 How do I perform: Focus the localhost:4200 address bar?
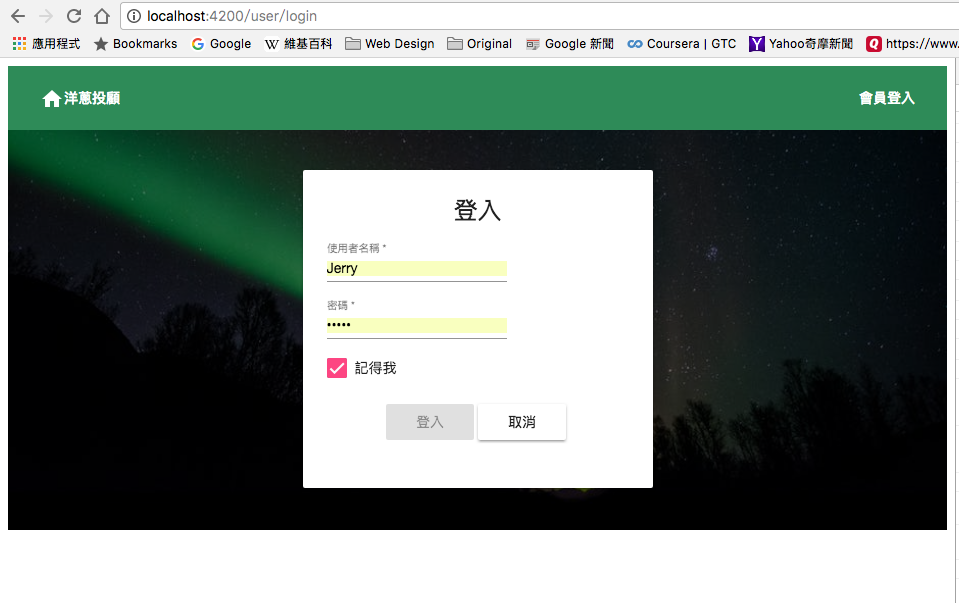click(538, 16)
